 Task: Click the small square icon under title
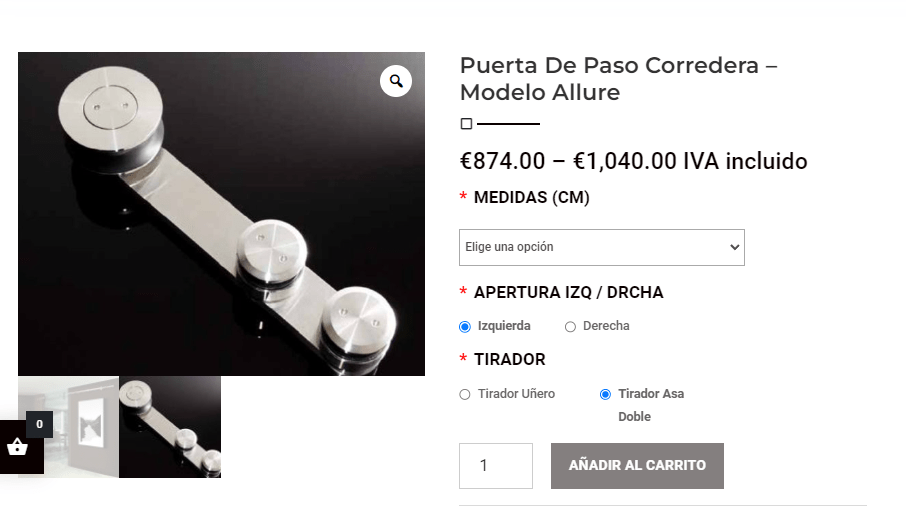[x=466, y=124]
